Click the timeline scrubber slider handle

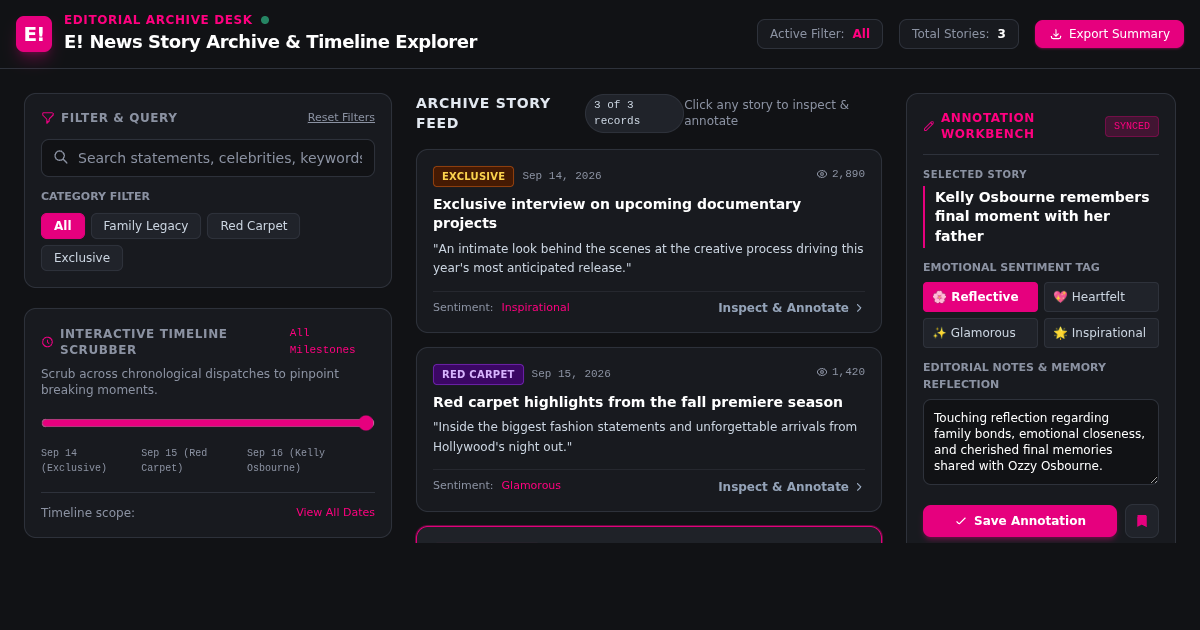(366, 423)
